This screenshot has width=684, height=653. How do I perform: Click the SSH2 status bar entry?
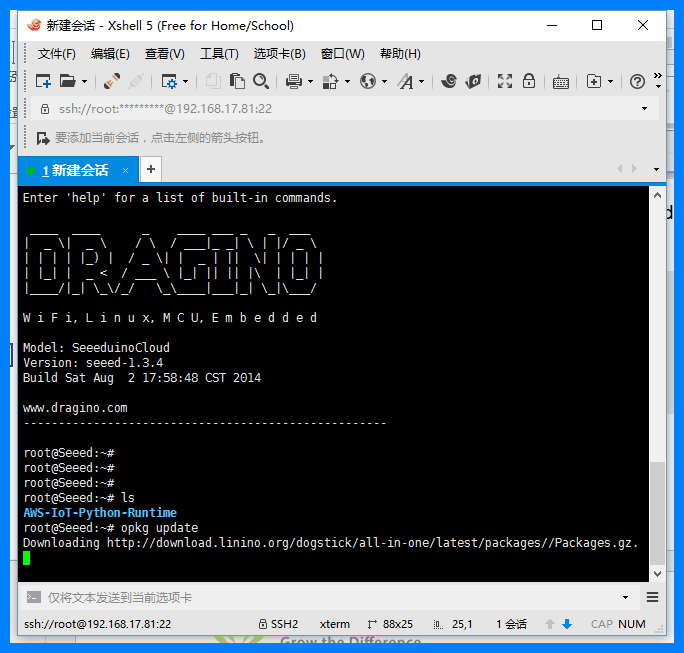(x=278, y=624)
